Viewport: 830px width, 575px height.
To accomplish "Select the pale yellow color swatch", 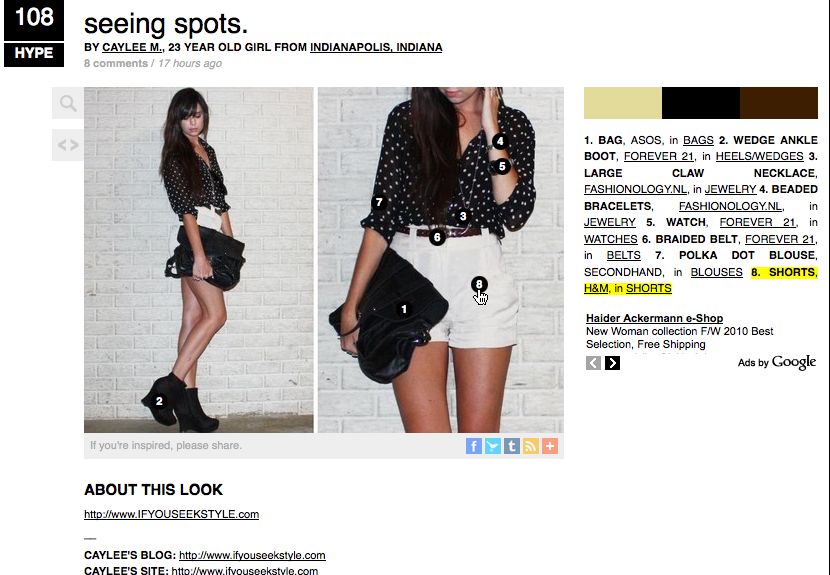I will pos(622,103).
